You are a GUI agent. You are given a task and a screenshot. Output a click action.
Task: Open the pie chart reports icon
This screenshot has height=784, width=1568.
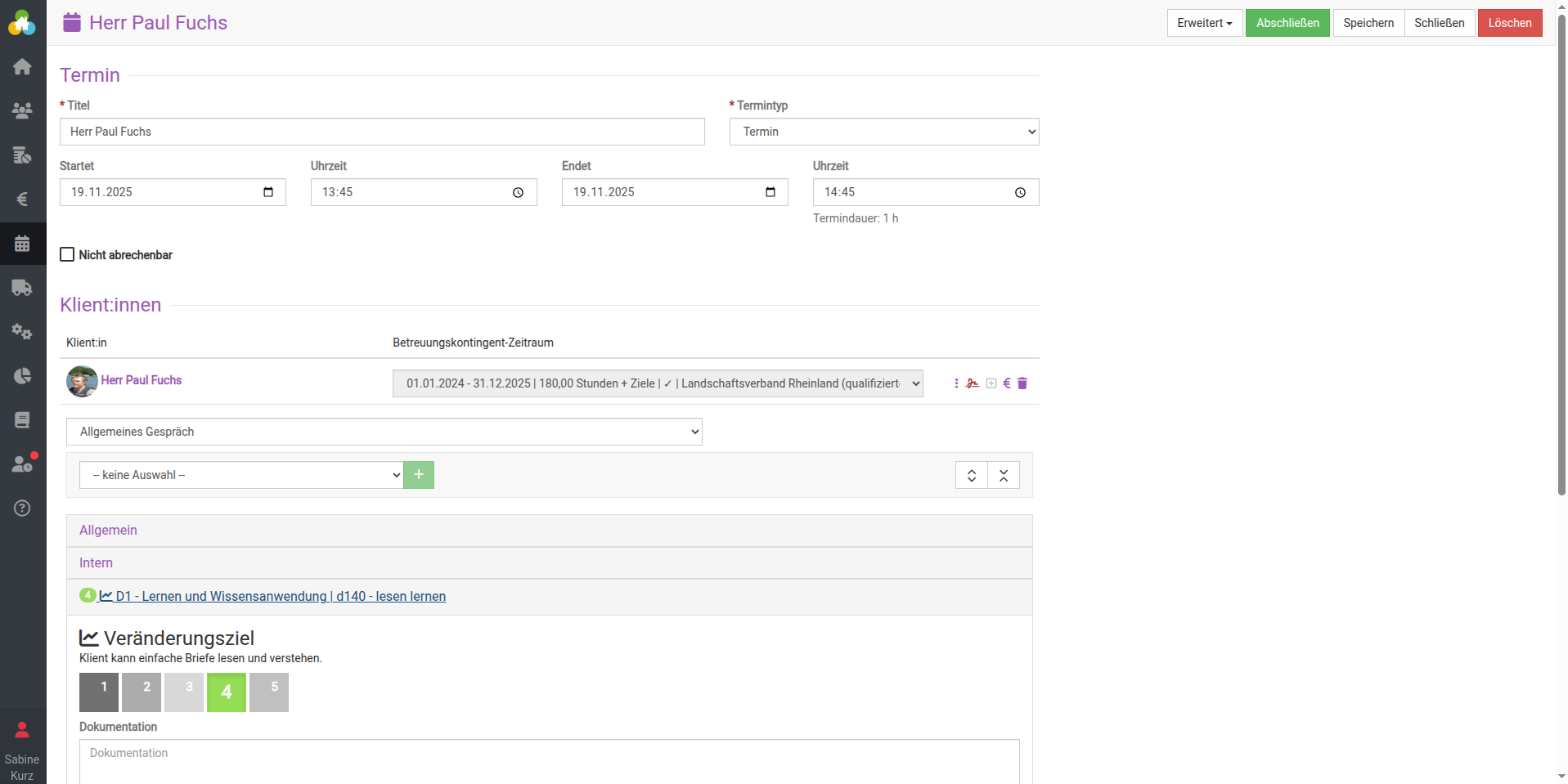tap(22, 376)
